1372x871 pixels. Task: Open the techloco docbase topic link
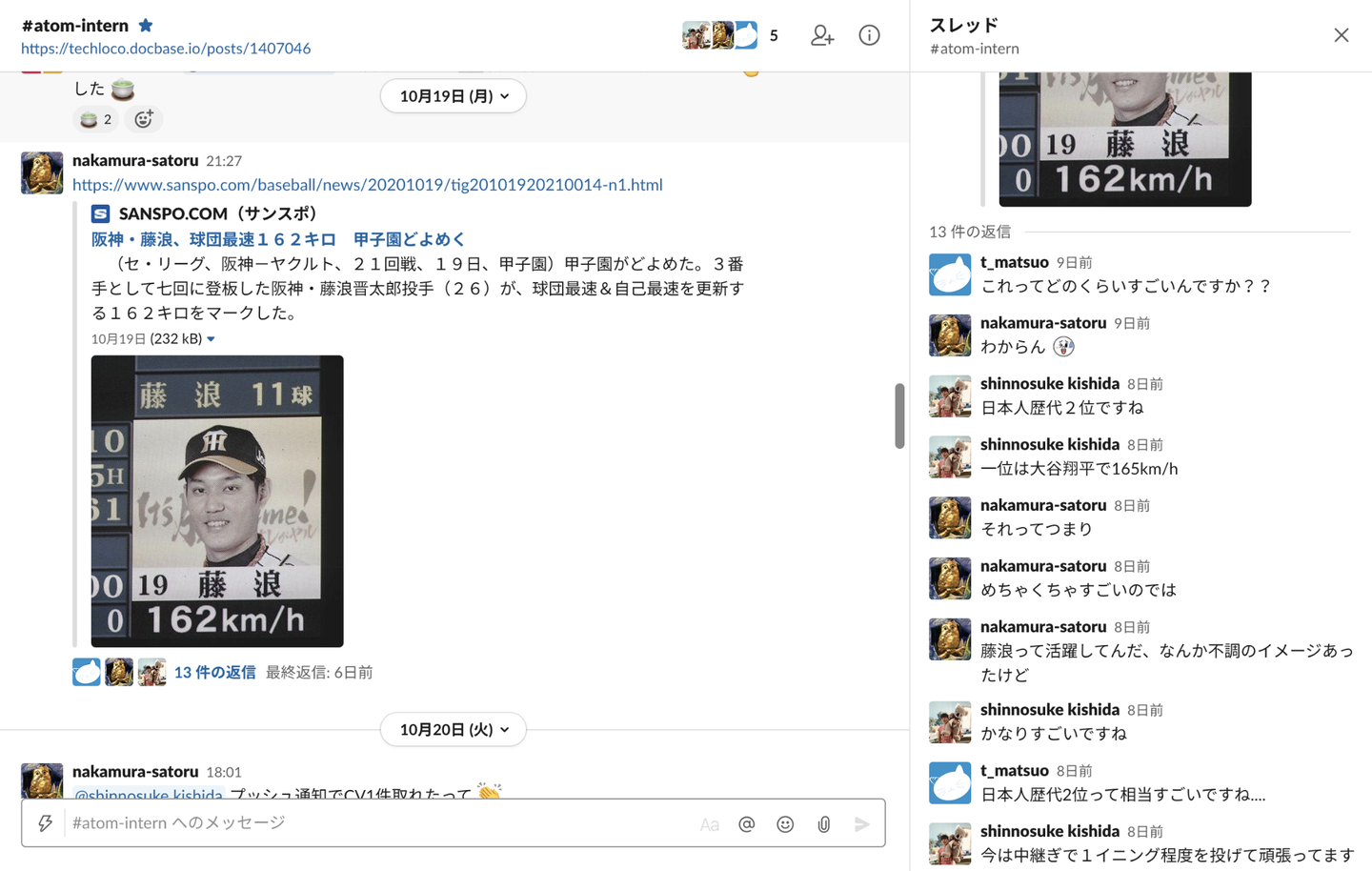pyautogui.click(x=166, y=49)
